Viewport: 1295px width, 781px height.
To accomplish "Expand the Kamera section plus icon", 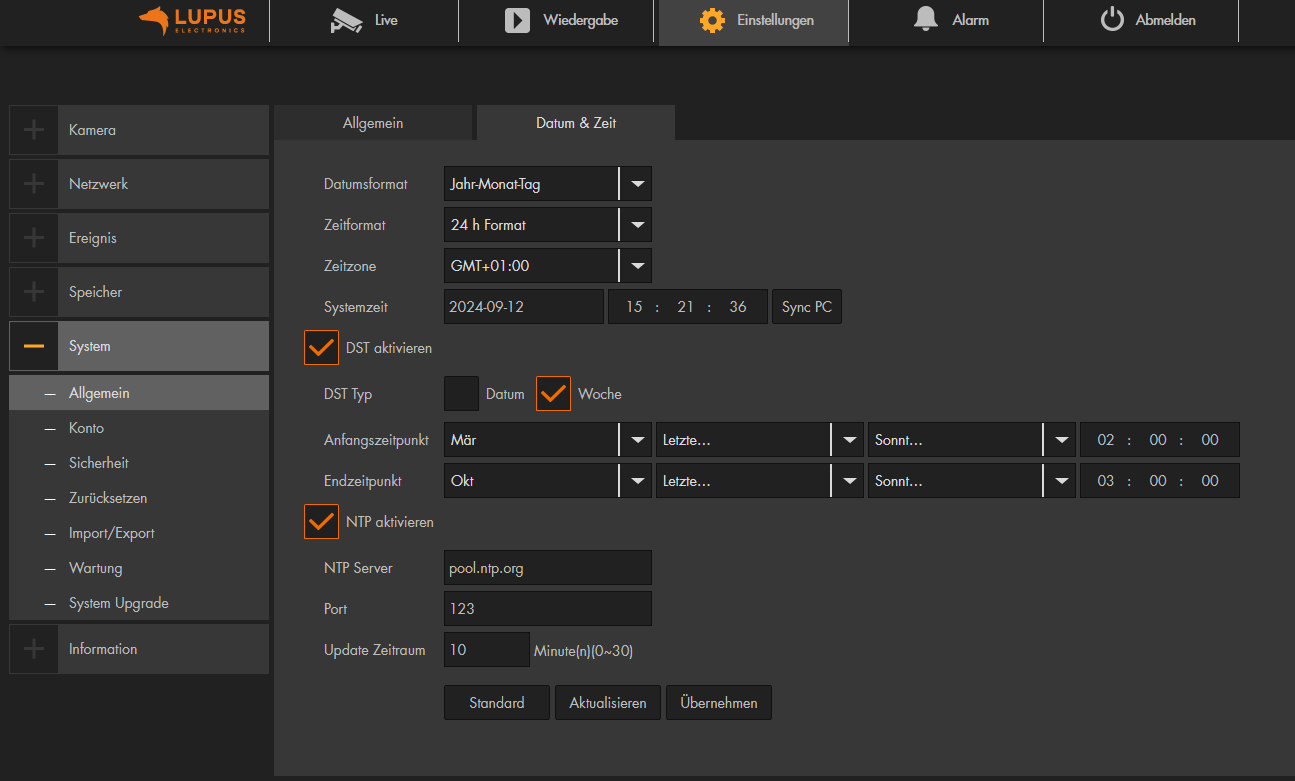I will tap(34, 130).
